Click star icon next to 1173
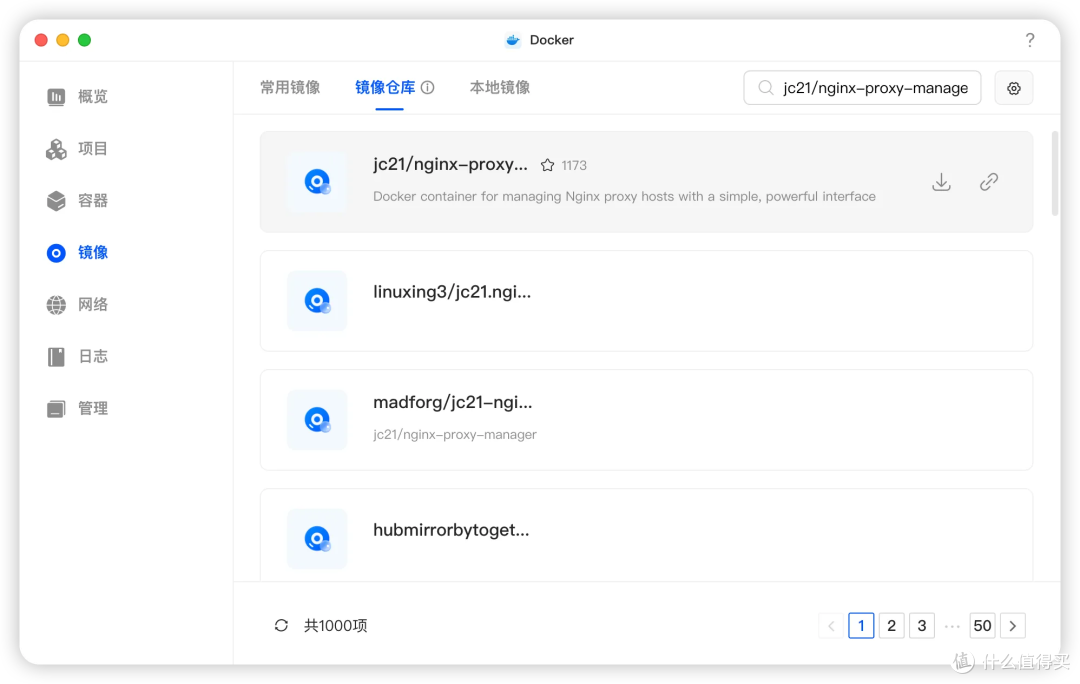The image size is (1080, 684). click(x=547, y=165)
